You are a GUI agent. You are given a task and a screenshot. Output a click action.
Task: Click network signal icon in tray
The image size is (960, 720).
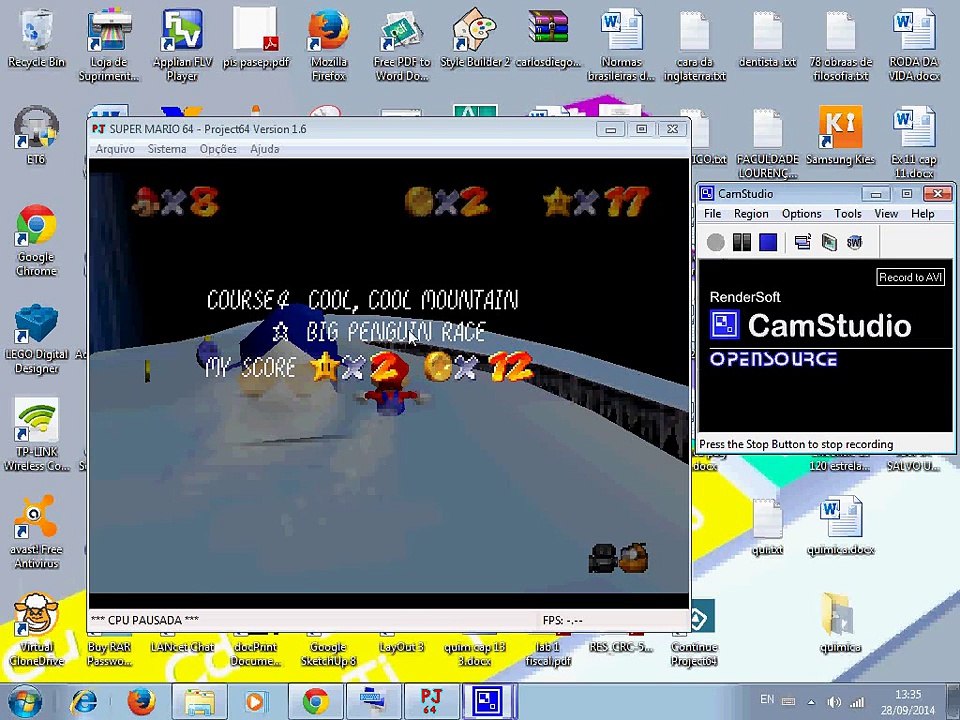tap(858, 702)
